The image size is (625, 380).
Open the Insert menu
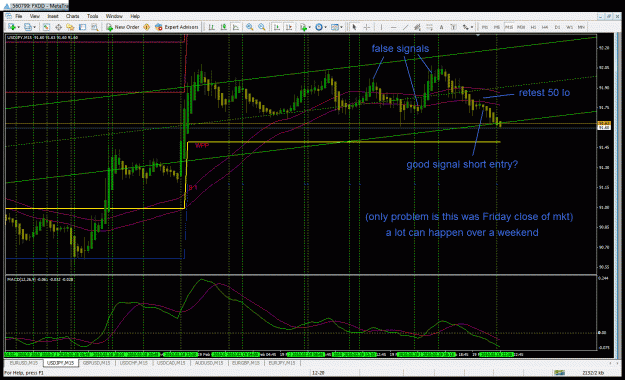(x=53, y=16)
